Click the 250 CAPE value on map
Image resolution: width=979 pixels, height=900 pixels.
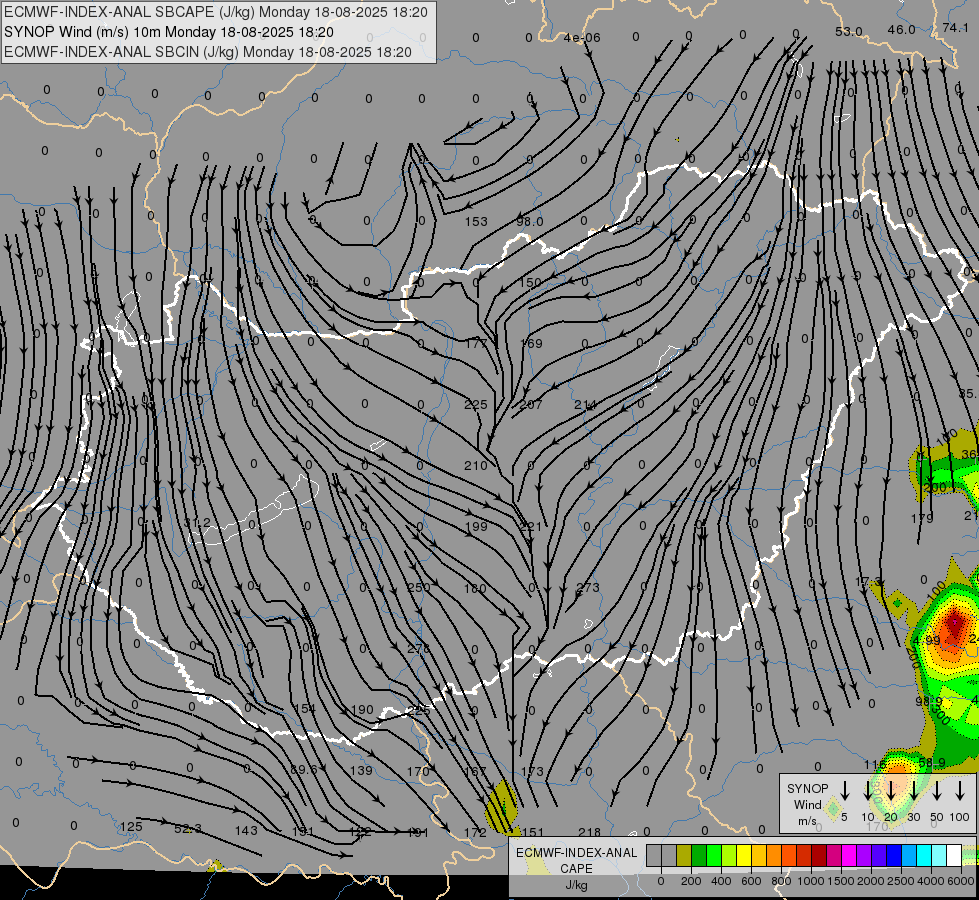coord(418,587)
